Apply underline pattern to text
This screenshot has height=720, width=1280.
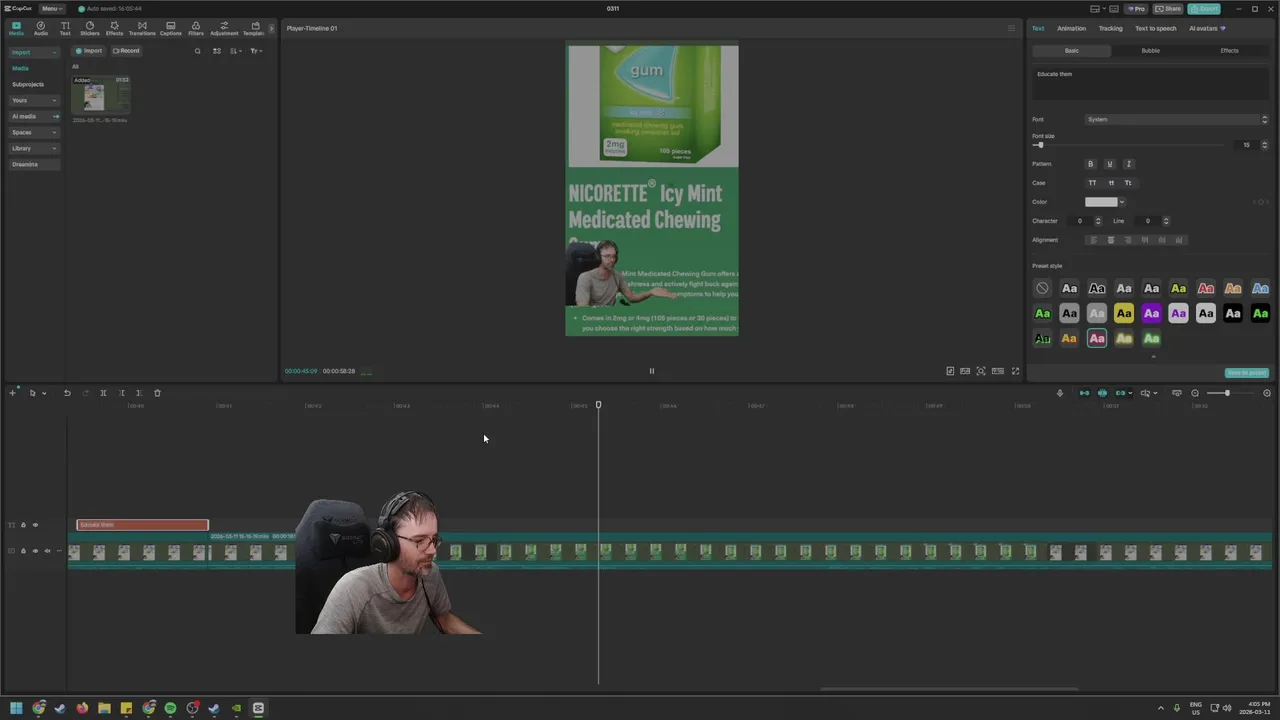pos(1110,164)
